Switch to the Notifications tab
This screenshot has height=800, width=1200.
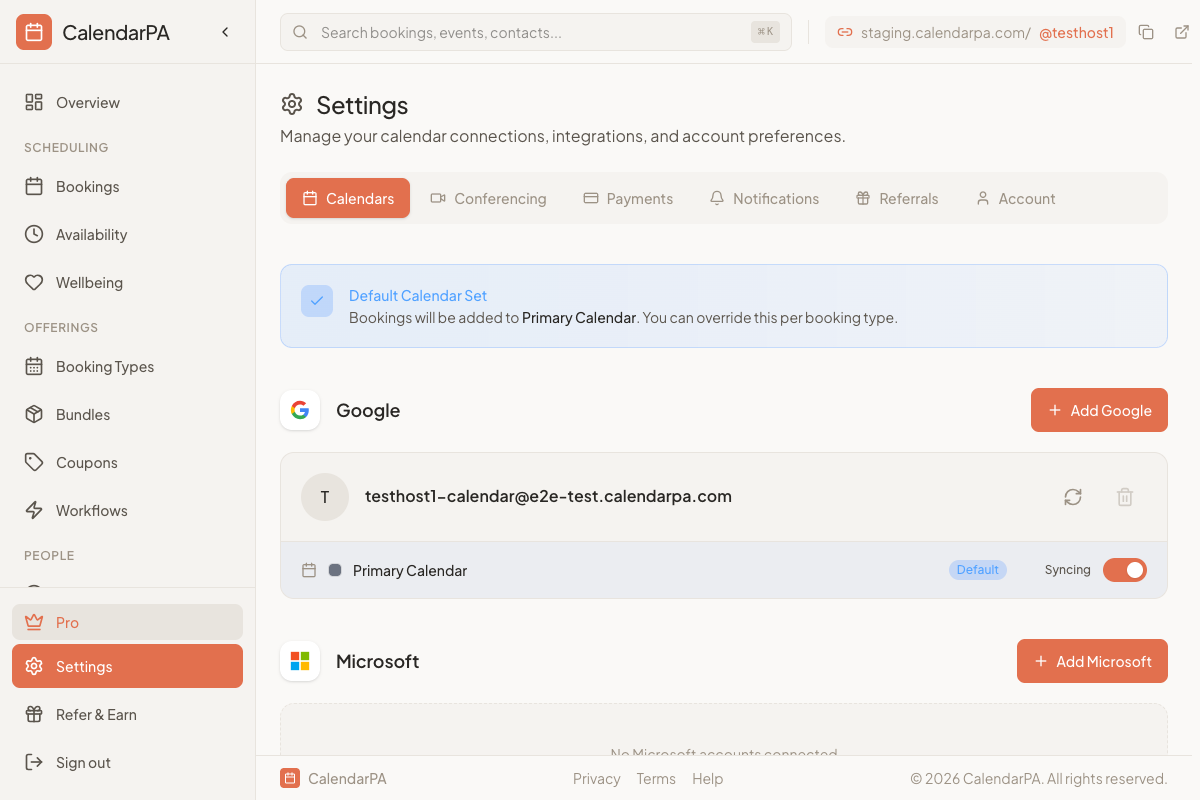pos(764,198)
